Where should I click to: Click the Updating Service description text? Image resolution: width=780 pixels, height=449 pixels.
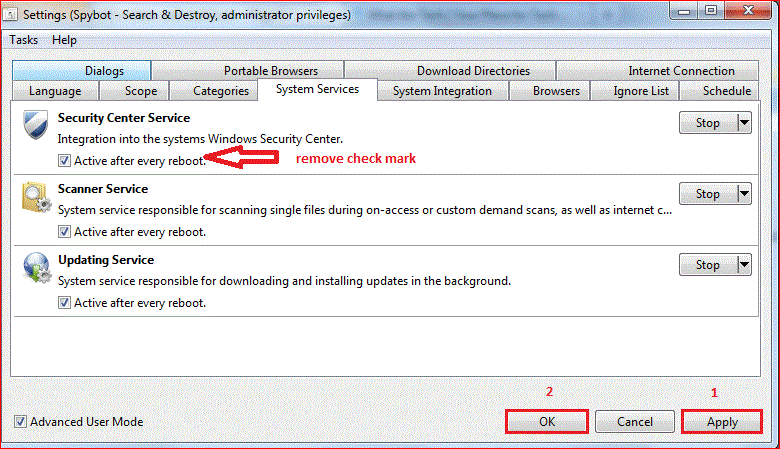284,281
